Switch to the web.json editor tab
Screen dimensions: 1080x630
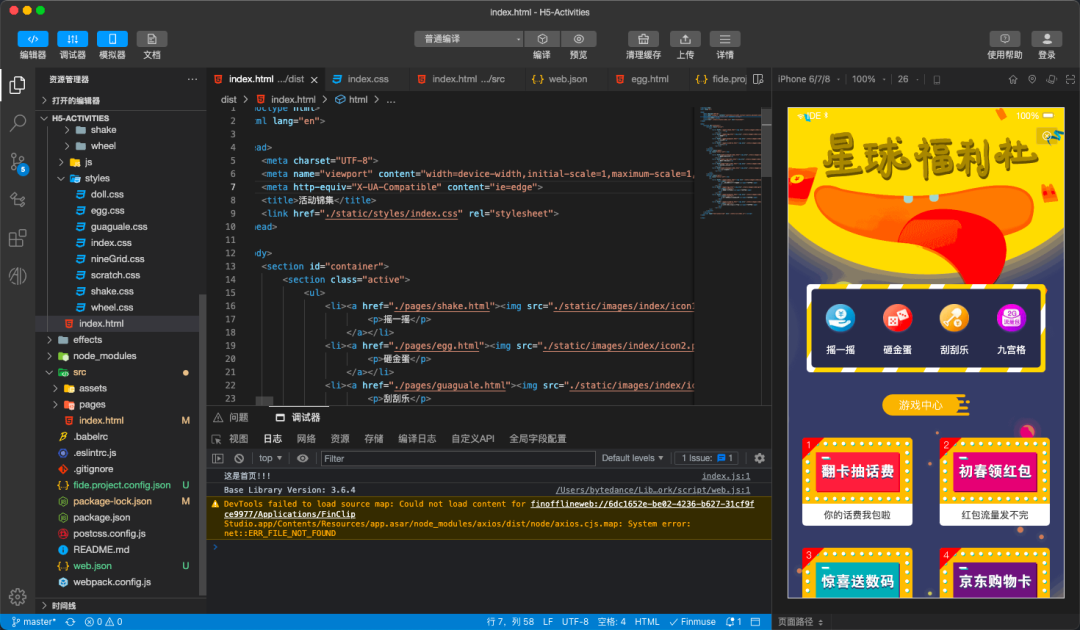point(568,79)
